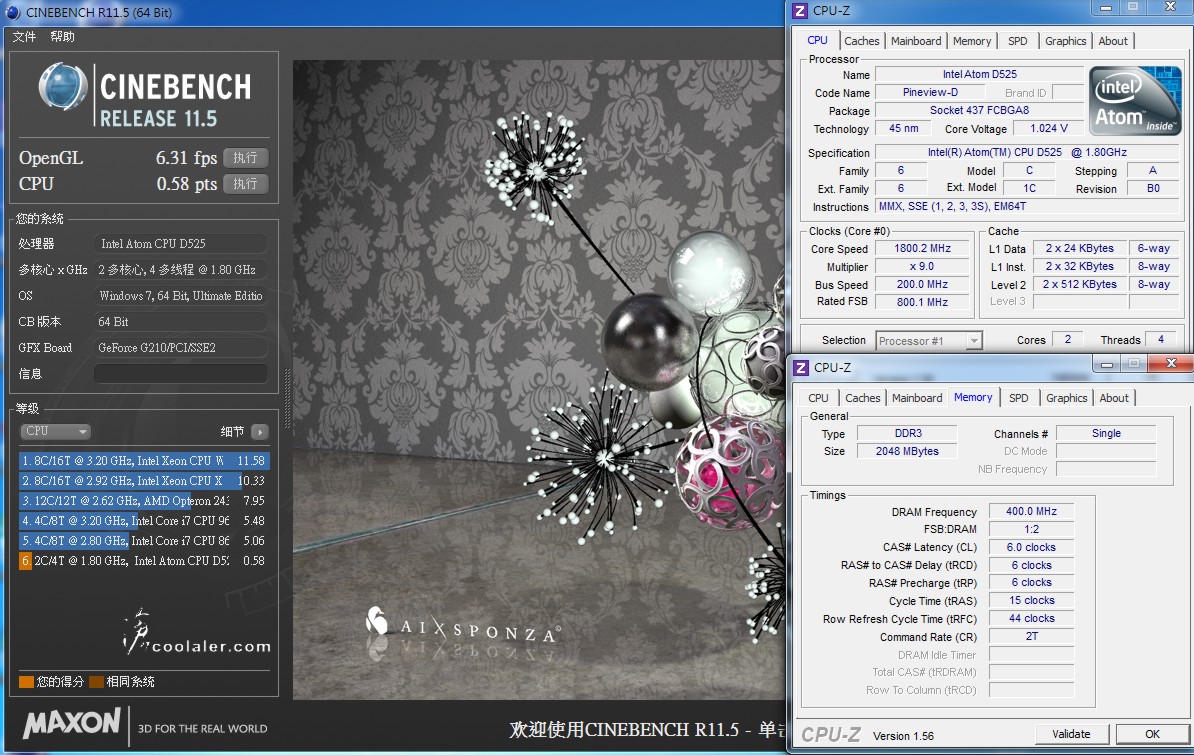
Task: Click lower CPU-Z window Z icon
Action: pos(800,368)
